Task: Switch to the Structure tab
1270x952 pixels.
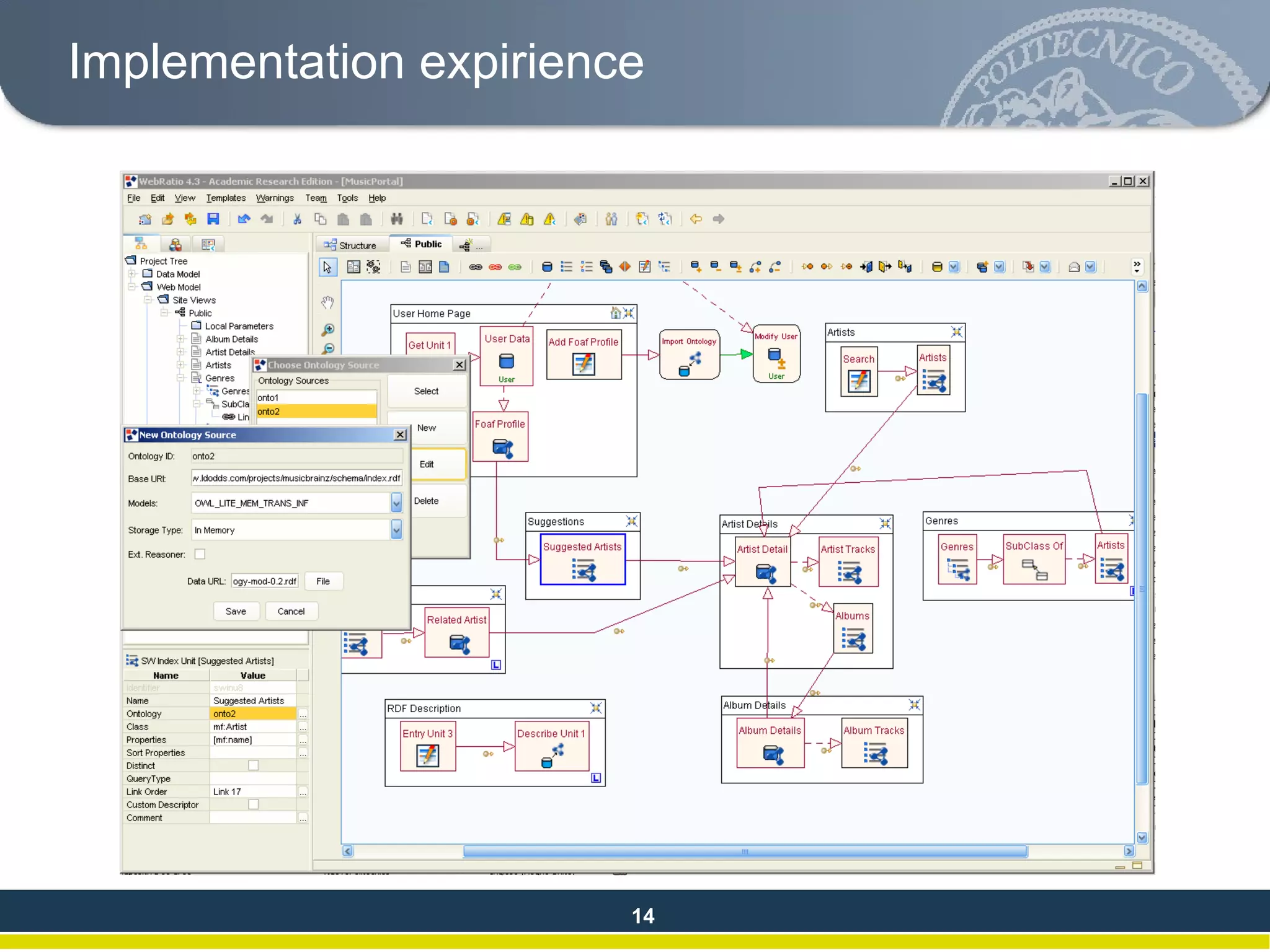Action: tap(350, 245)
